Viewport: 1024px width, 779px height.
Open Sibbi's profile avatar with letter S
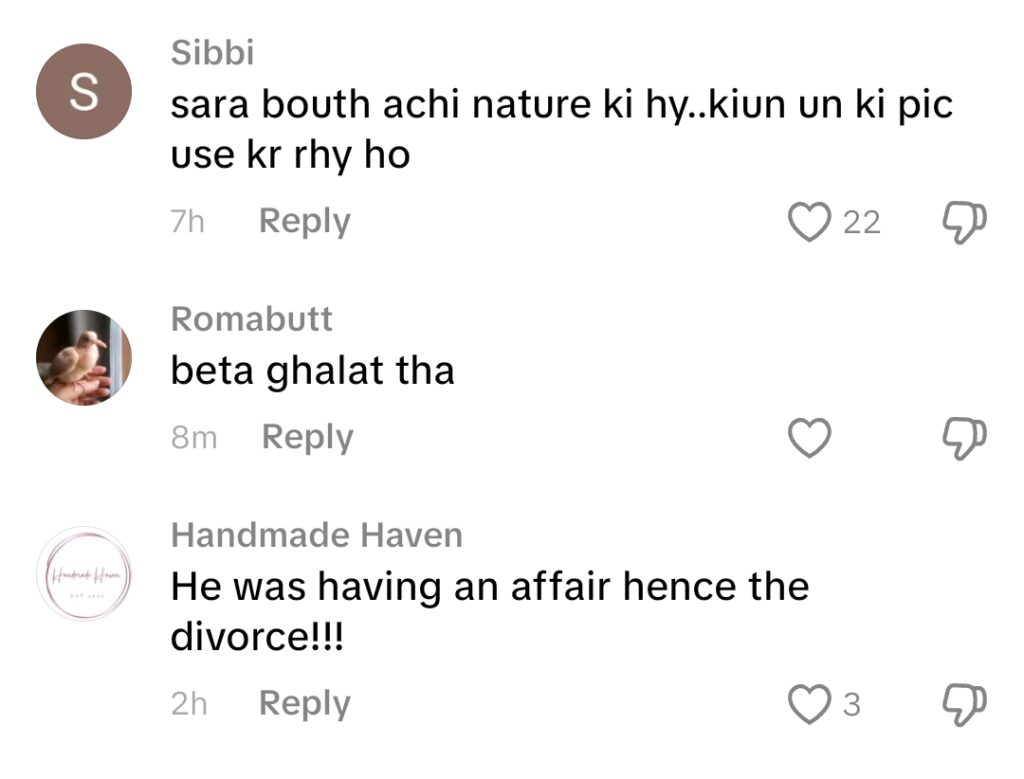point(84,91)
